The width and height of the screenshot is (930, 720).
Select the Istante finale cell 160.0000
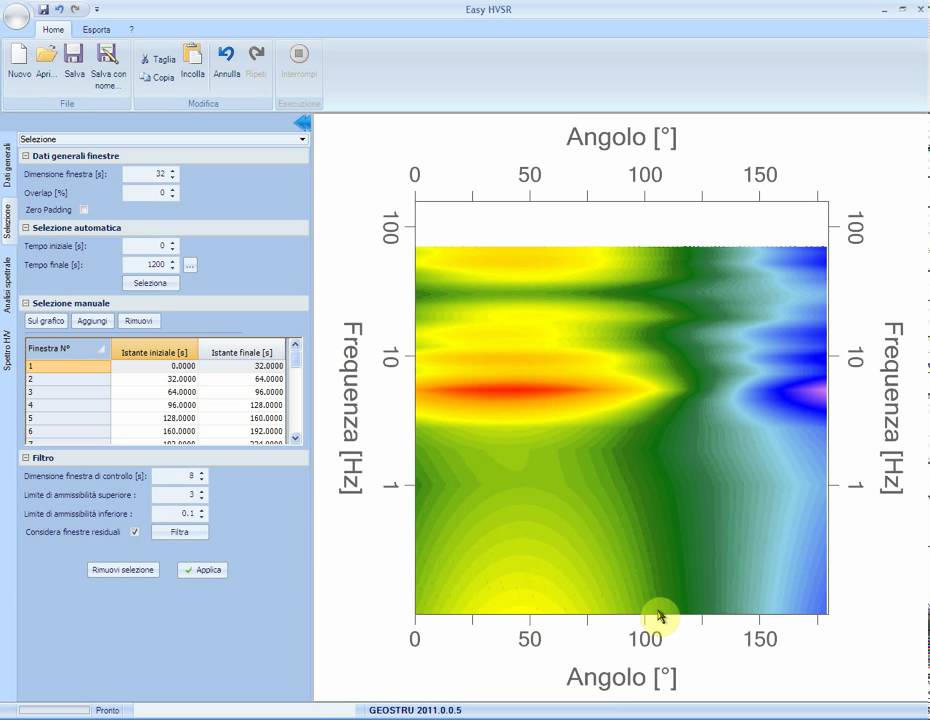coord(242,418)
